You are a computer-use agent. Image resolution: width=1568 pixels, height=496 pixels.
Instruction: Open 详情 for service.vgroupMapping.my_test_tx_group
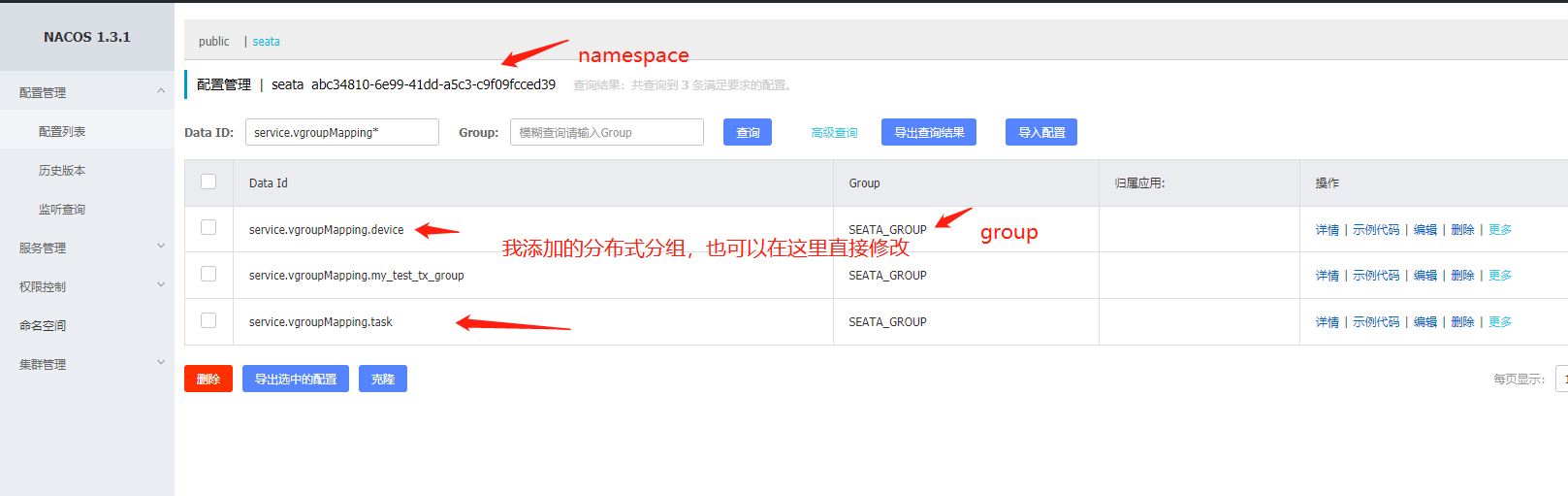1327,276
